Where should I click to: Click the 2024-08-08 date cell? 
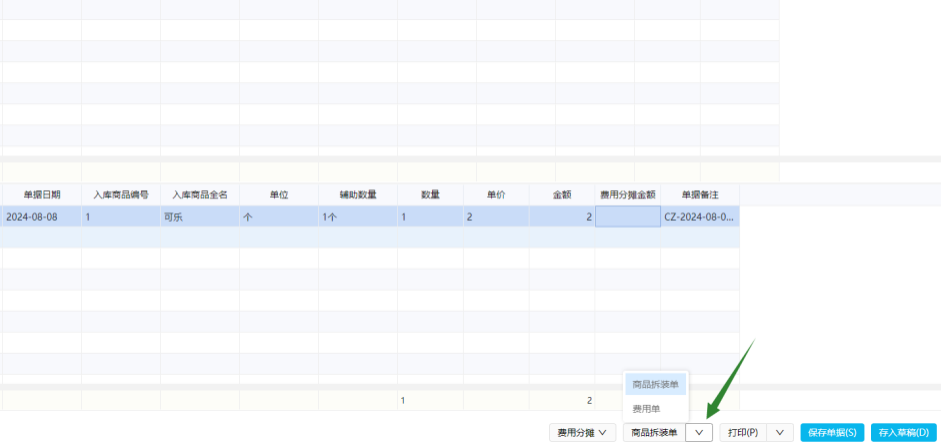(x=41, y=216)
